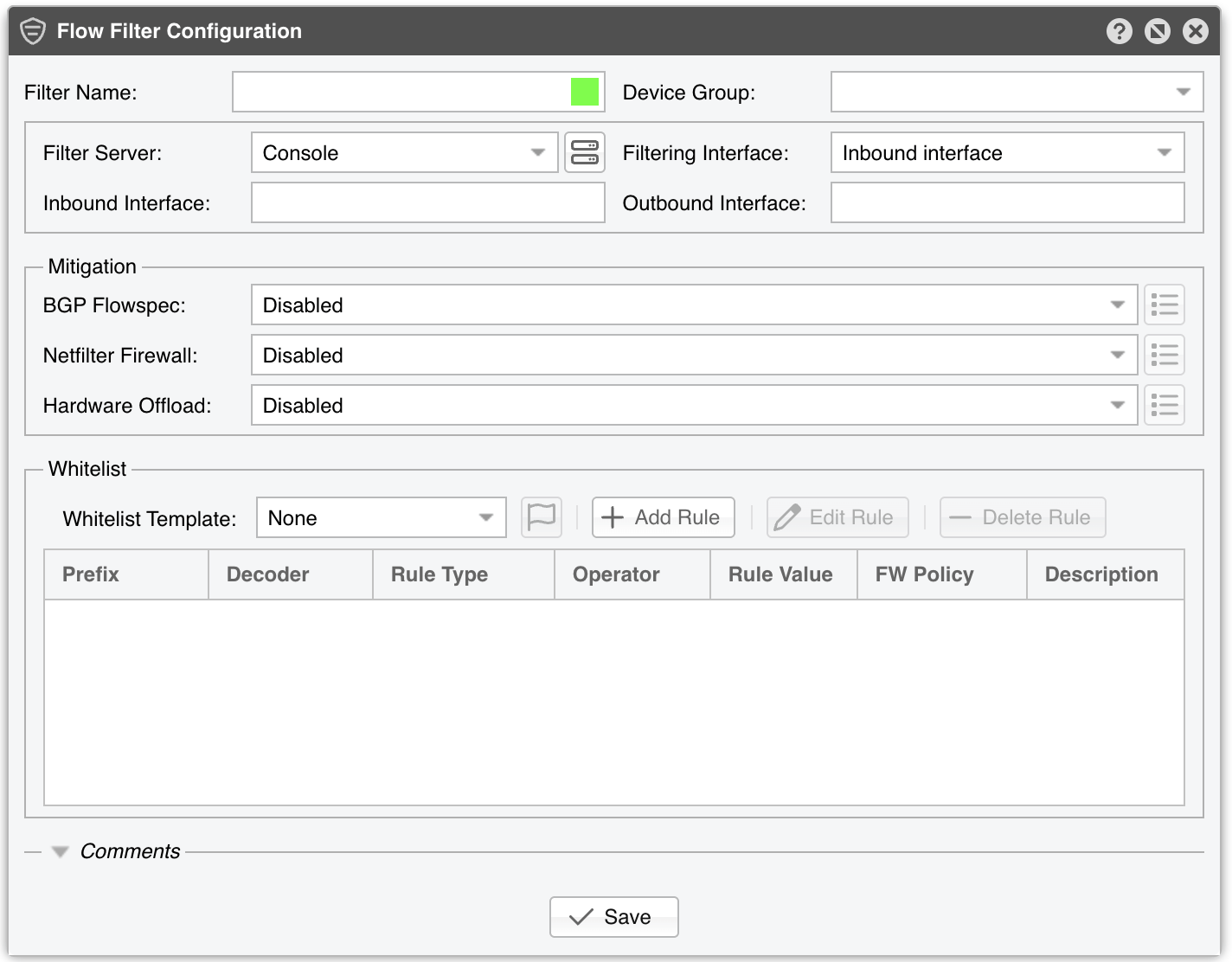Sort by the Description column header
This screenshot has height=962, width=1232.
1106,574
